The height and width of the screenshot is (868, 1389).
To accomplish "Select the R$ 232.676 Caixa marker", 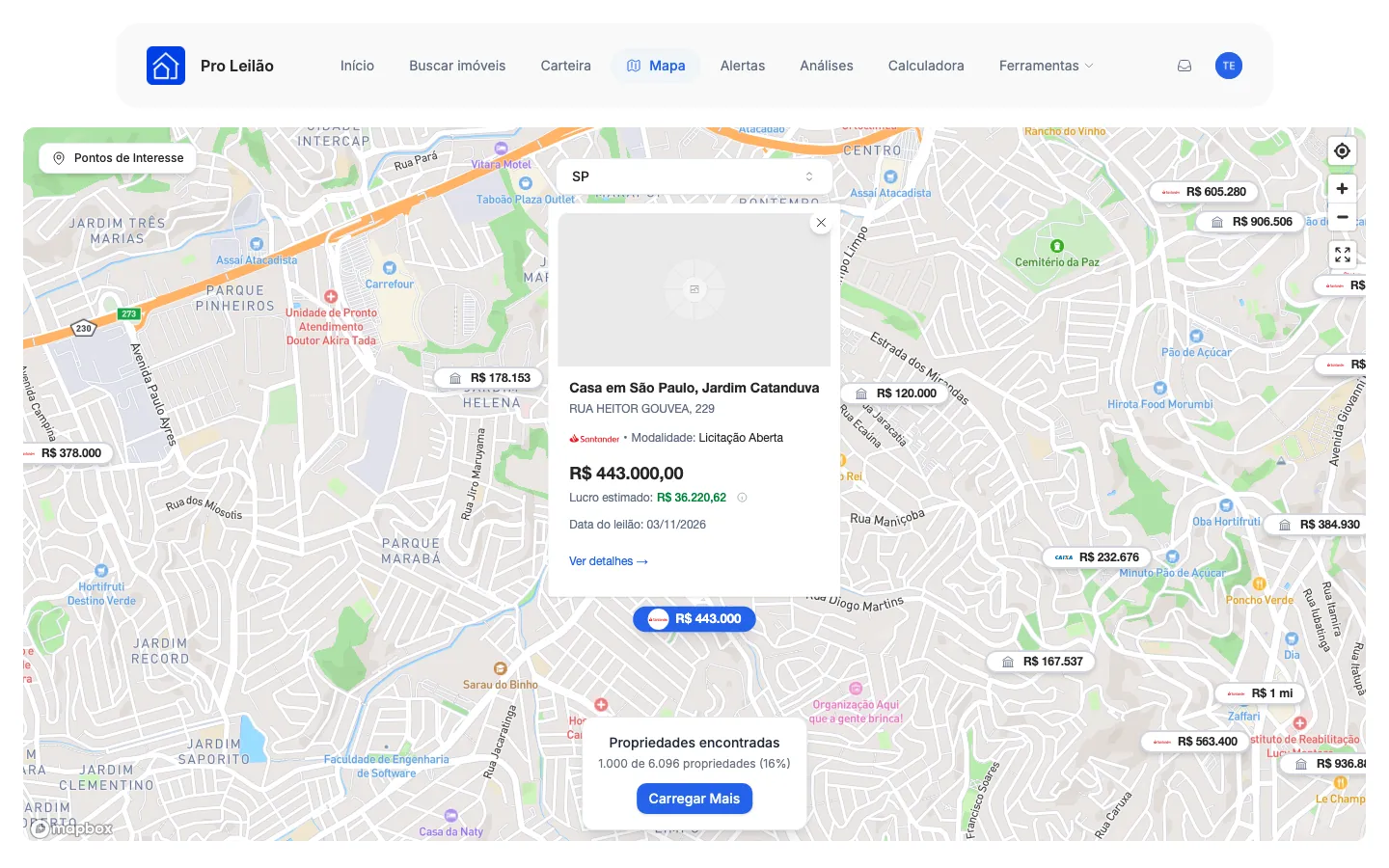I will (x=1097, y=557).
